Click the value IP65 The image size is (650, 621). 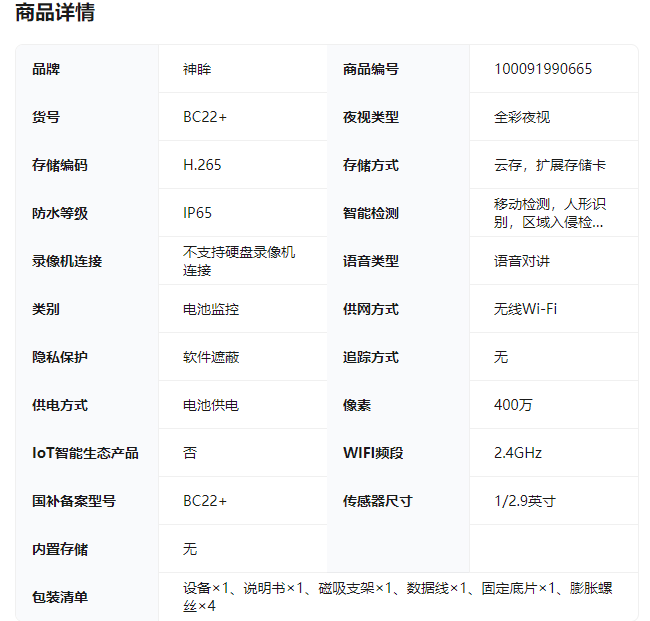tap(197, 213)
